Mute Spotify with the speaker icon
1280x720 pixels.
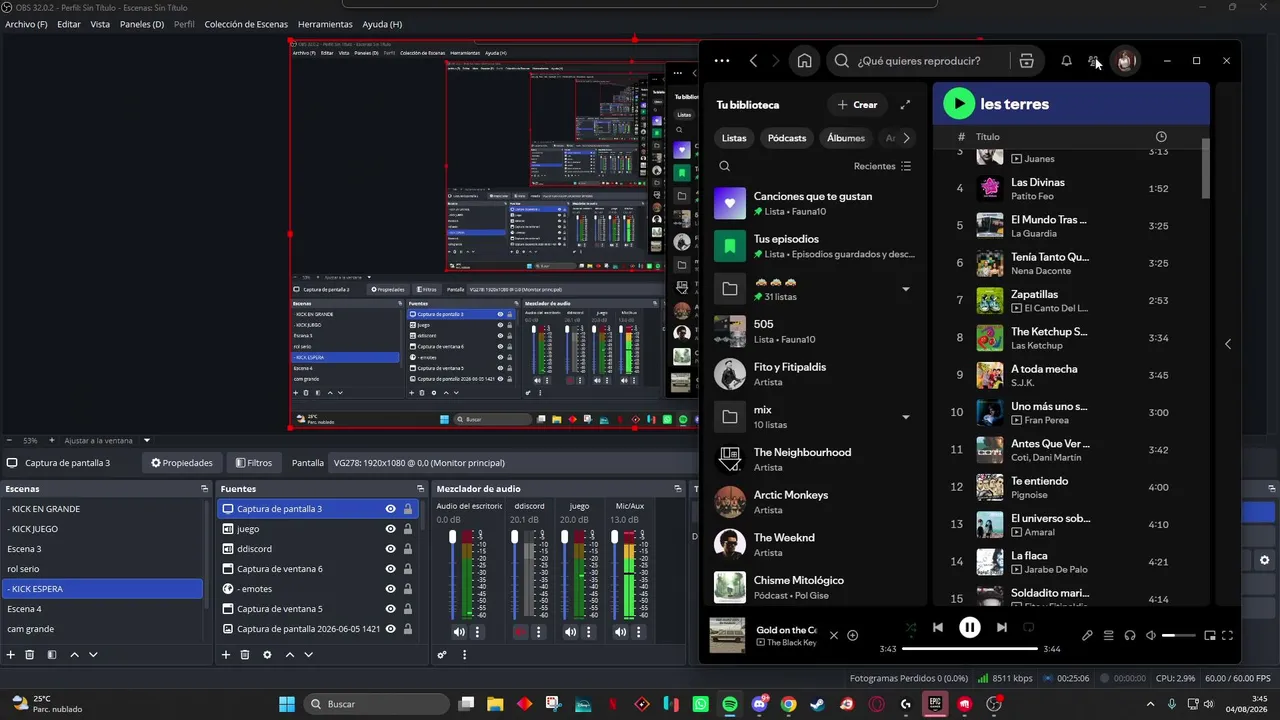pyautogui.click(x=1150, y=635)
